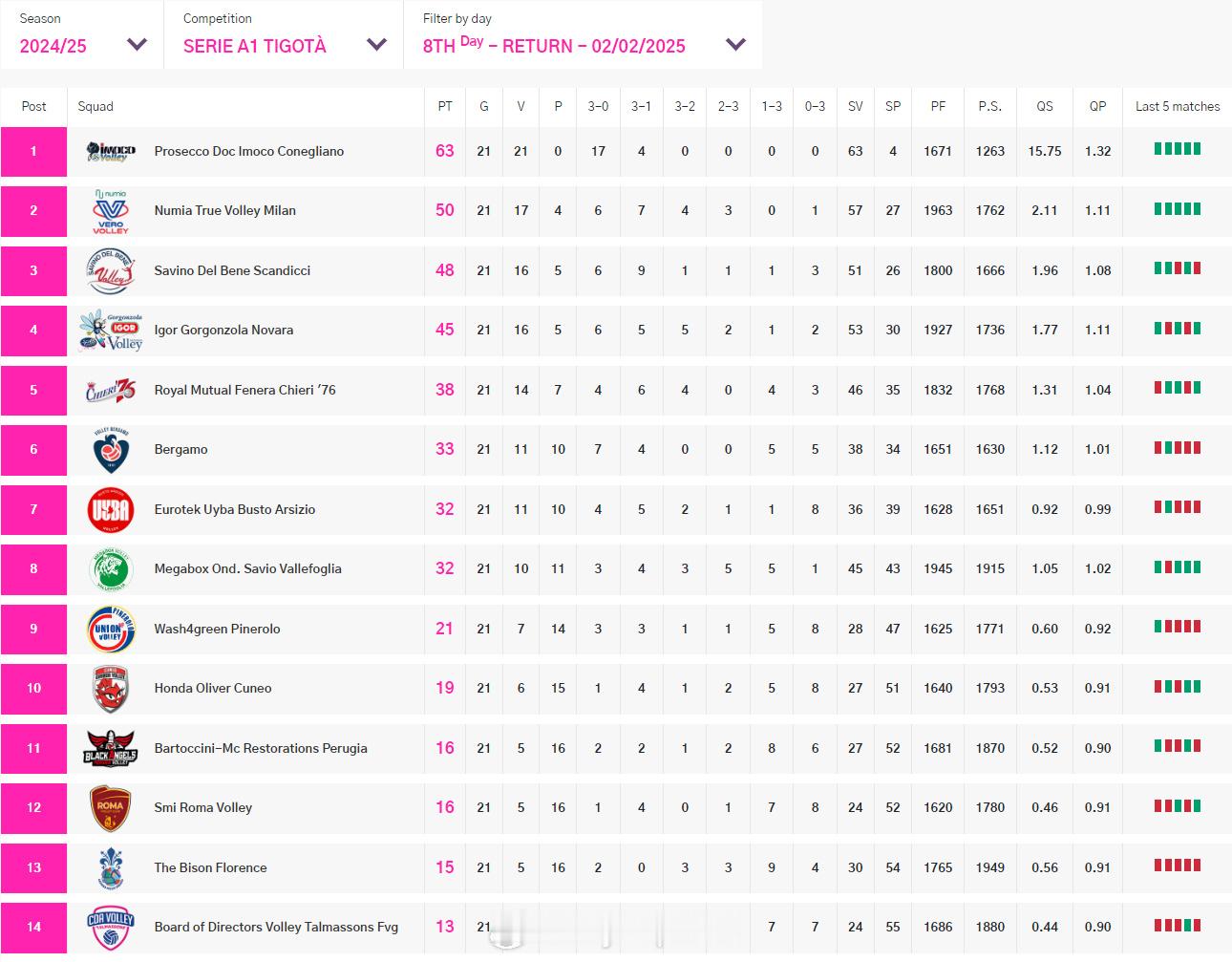Sort by the Squad column header
The image size is (1232, 962).
(96, 106)
